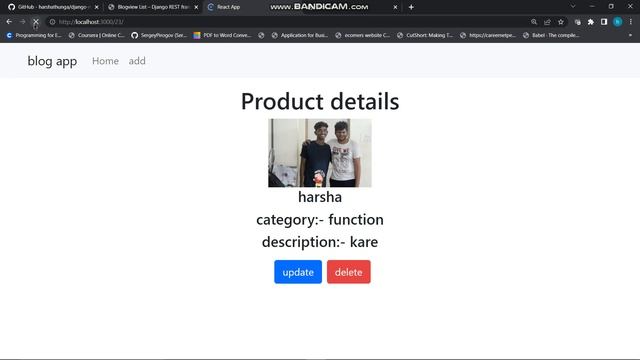The width and height of the screenshot is (640, 360).
Task: Click the blue update button
Action: click(x=298, y=272)
